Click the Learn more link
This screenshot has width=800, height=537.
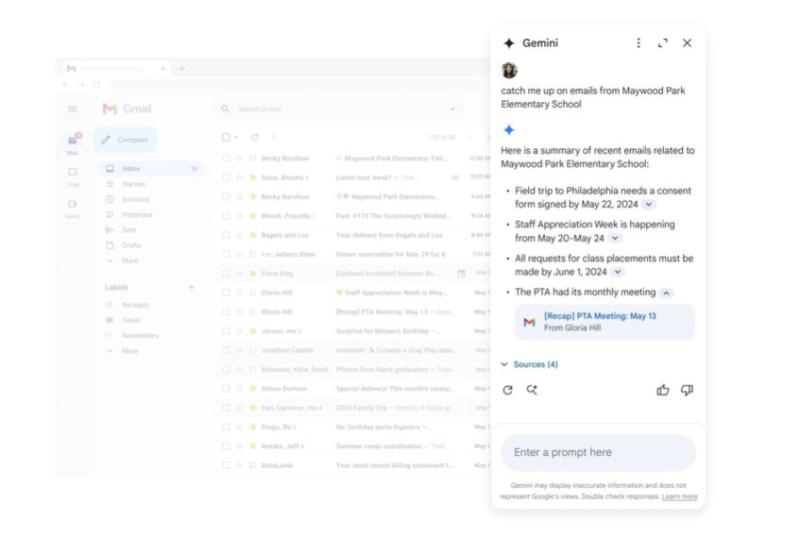coord(679,497)
